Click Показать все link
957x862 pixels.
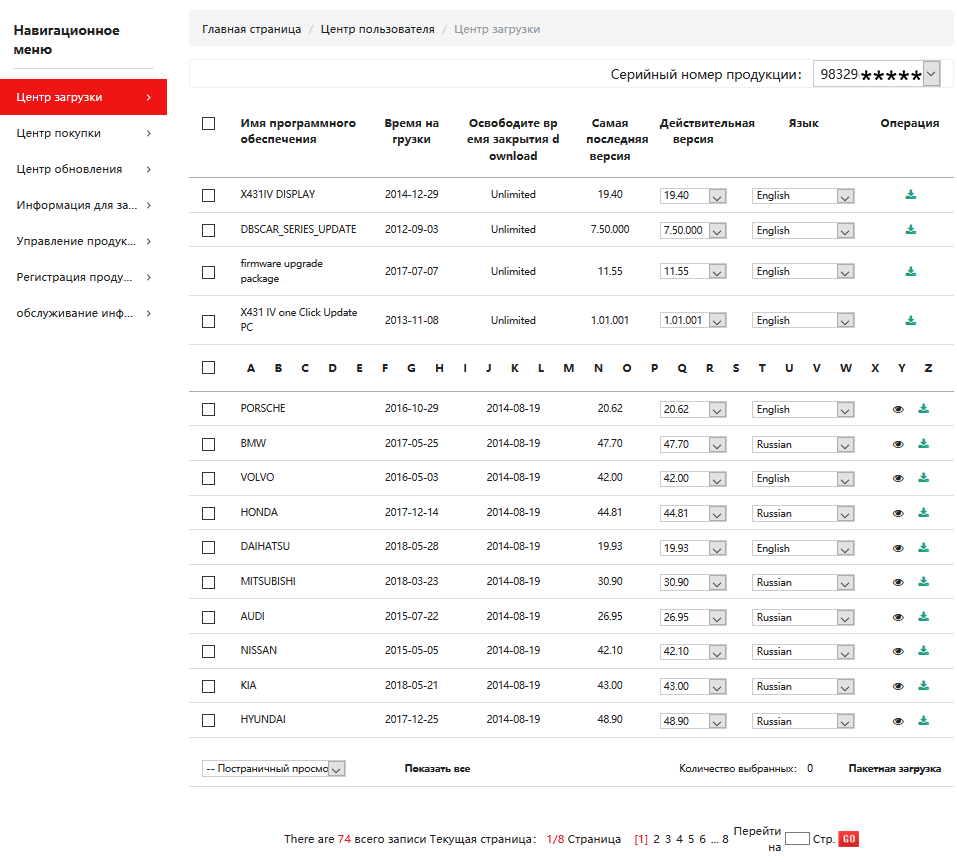(x=437, y=769)
